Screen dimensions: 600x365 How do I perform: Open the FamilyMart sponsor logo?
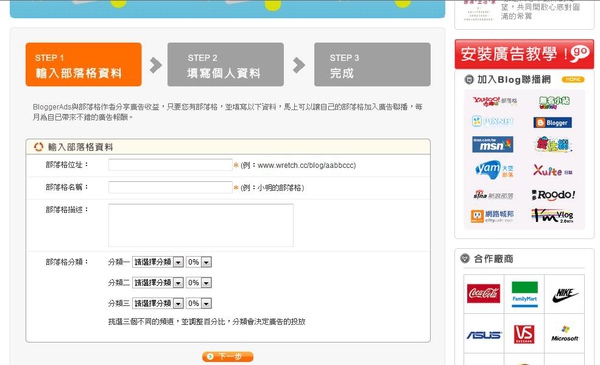525,294
